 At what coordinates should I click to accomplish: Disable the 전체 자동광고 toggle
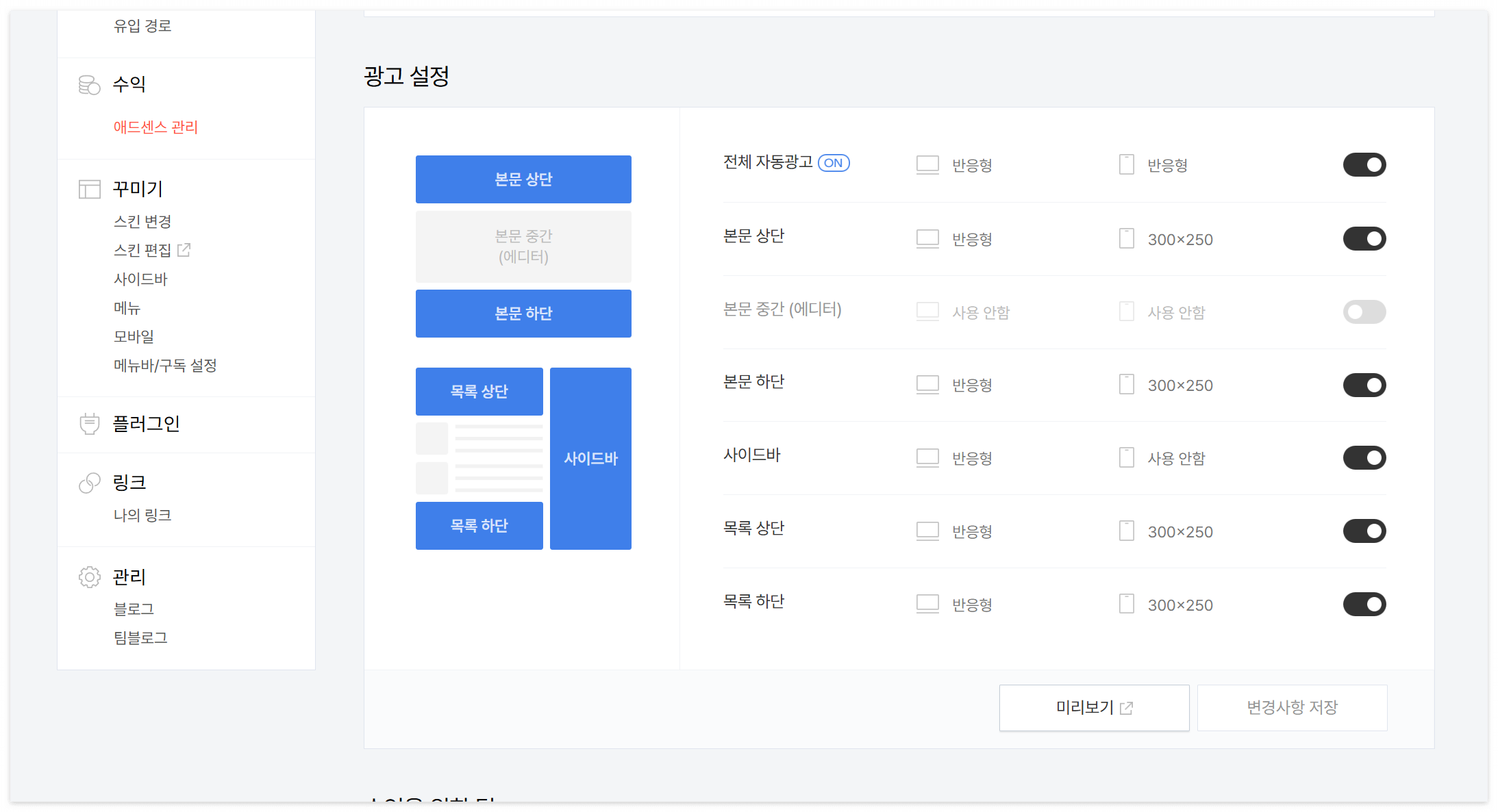pos(1364,165)
